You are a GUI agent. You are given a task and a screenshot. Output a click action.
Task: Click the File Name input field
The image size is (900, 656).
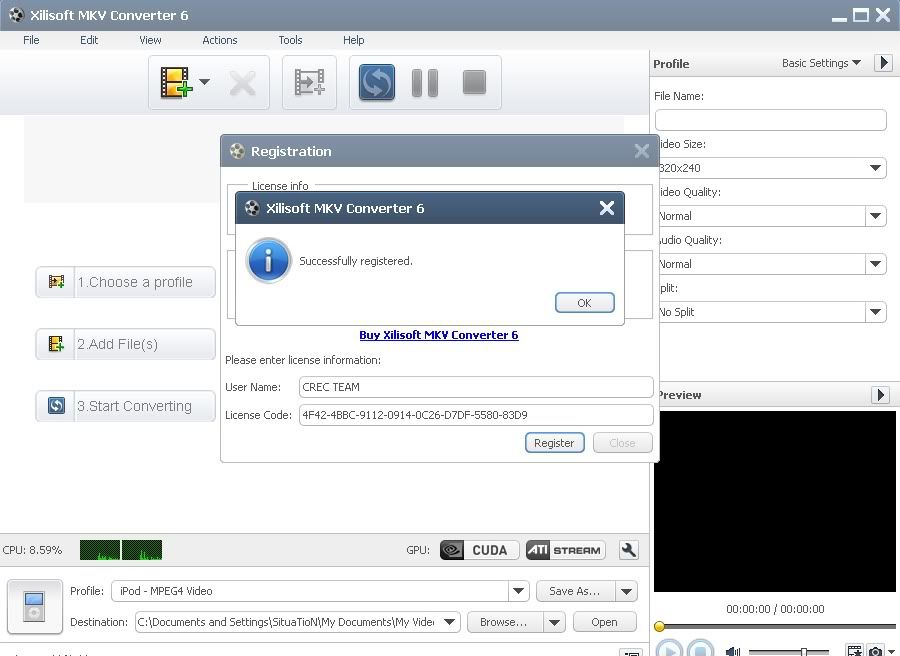pyautogui.click(x=770, y=120)
